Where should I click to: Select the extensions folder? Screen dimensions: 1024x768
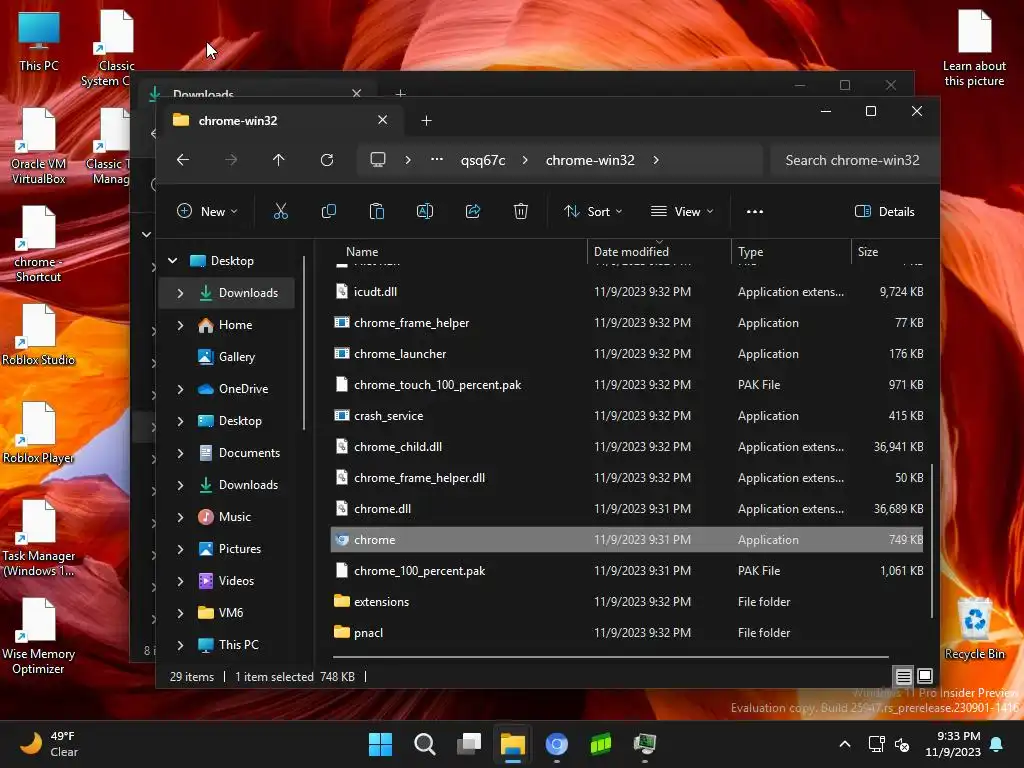click(x=627, y=601)
